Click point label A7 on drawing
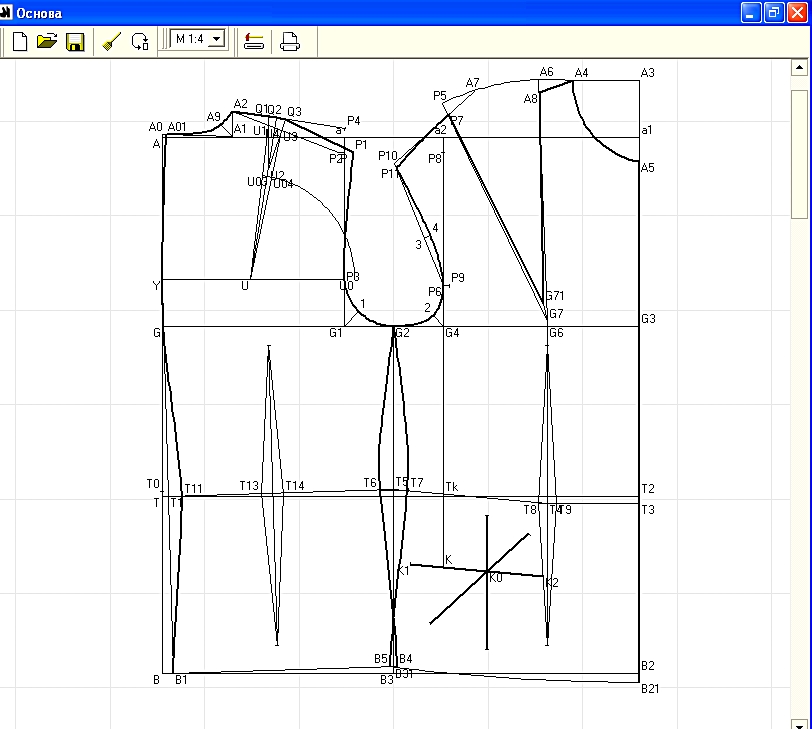Image resolution: width=812 pixels, height=729 pixels. [x=472, y=83]
